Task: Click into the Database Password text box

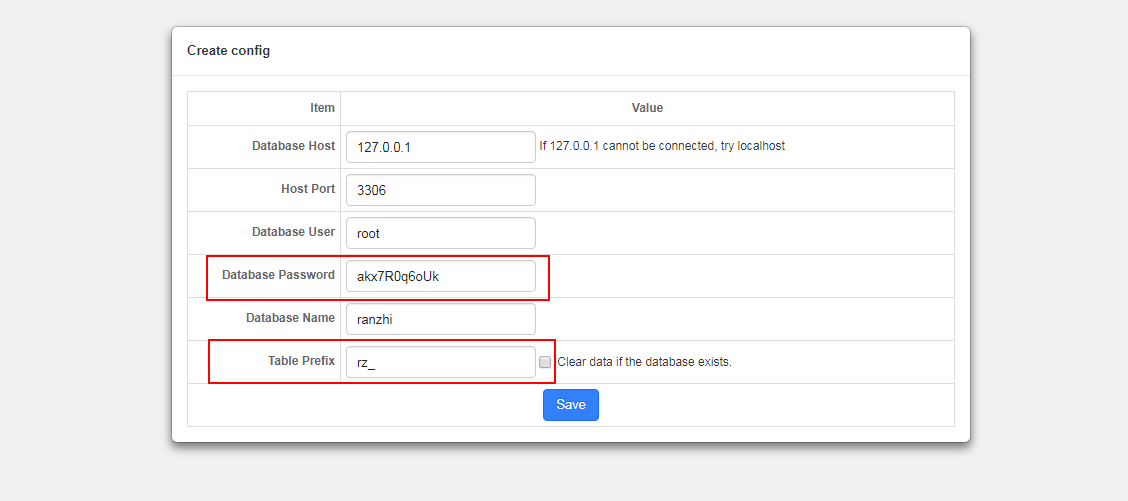Action: (440, 276)
